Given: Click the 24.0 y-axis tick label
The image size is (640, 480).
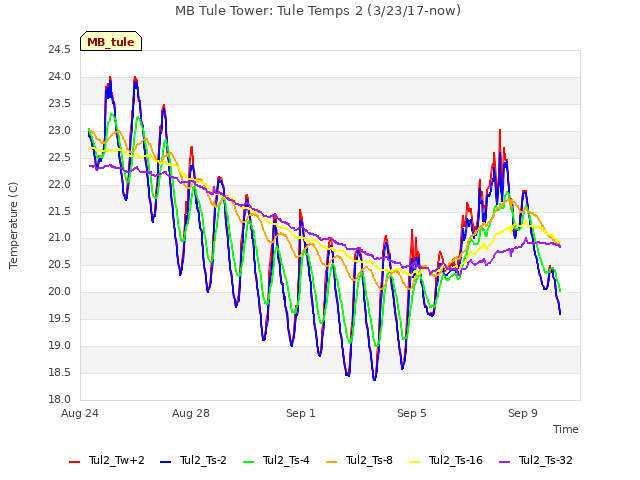Looking at the screenshot, I should pos(60,77).
